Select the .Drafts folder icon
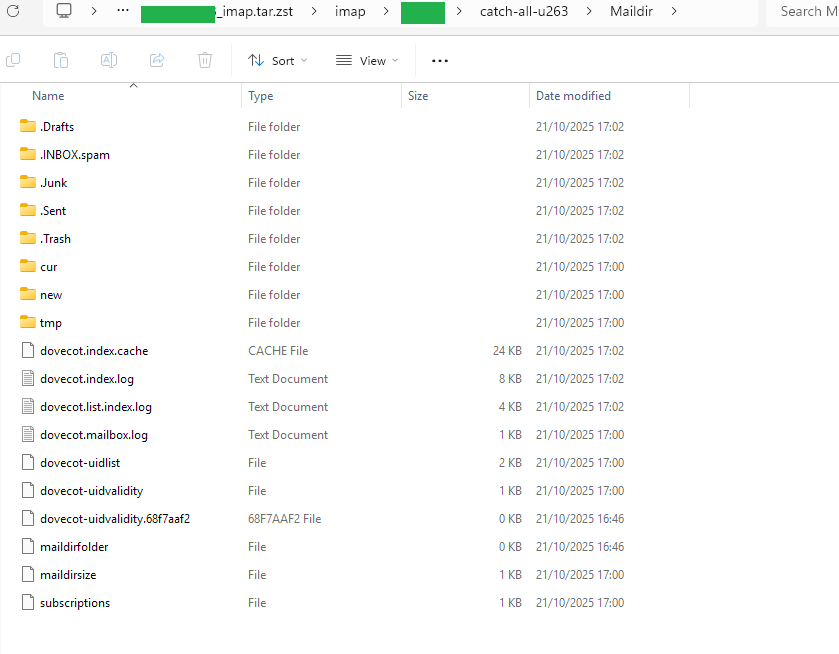Image resolution: width=839 pixels, height=654 pixels. pyautogui.click(x=28, y=127)
